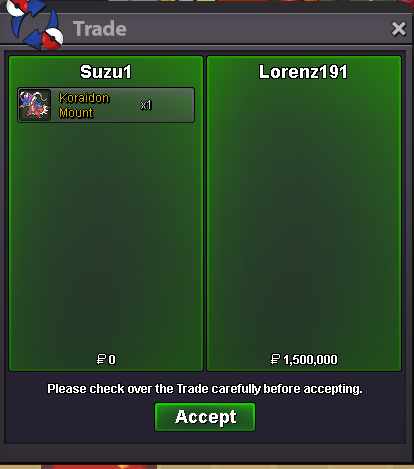The image size is (414, 469).
Task: Click the Pokedollar symbol in Suzu1's panel
Action: coord(101,359)
